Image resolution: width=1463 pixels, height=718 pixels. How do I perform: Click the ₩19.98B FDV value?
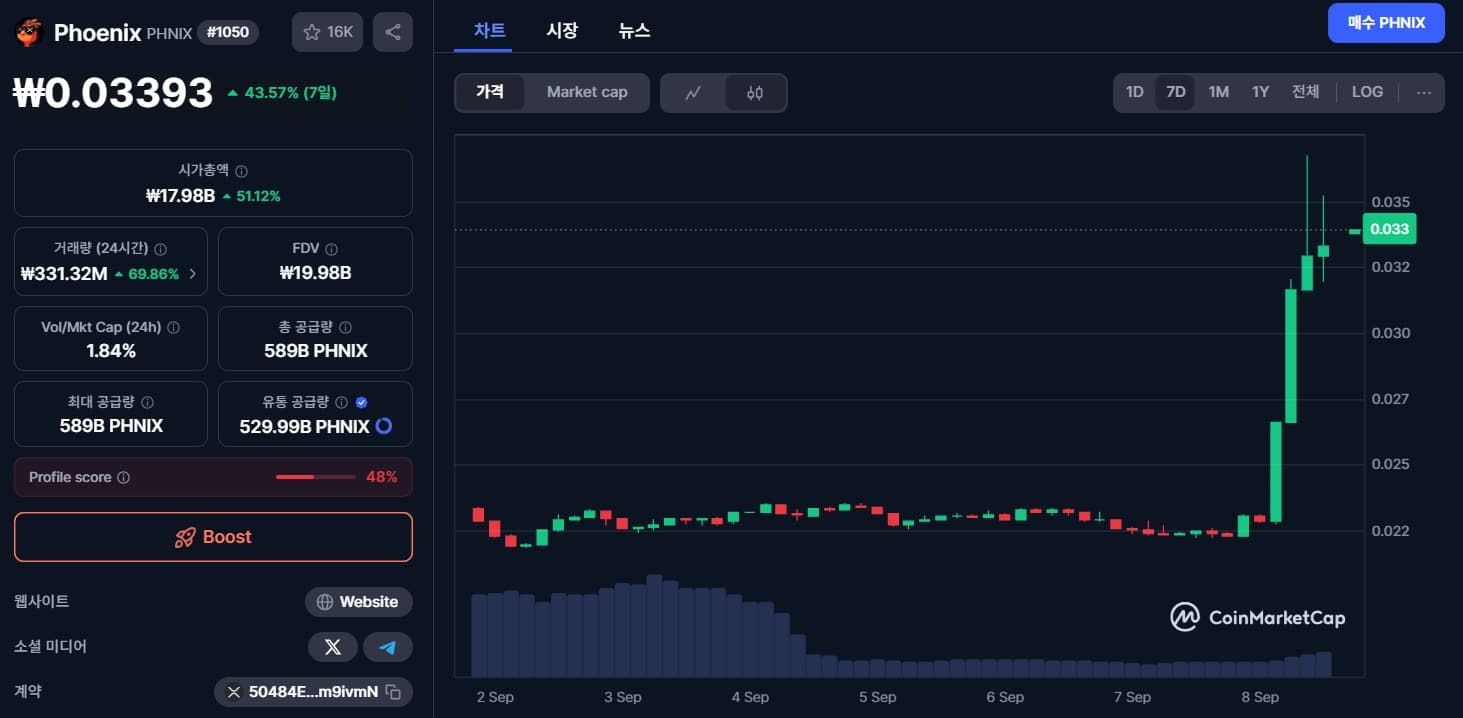point(316,273)
